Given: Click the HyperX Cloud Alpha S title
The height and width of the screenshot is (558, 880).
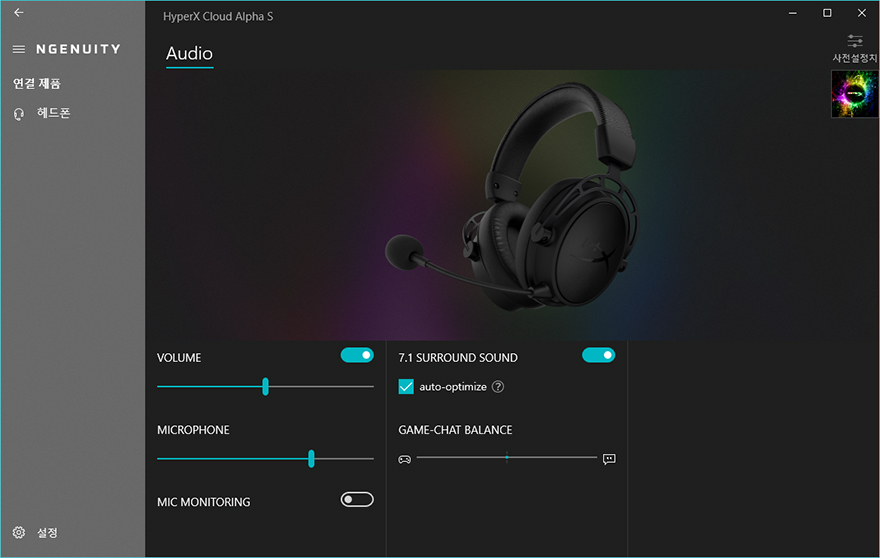Looking at the screenshot, I should pos(218,16).
